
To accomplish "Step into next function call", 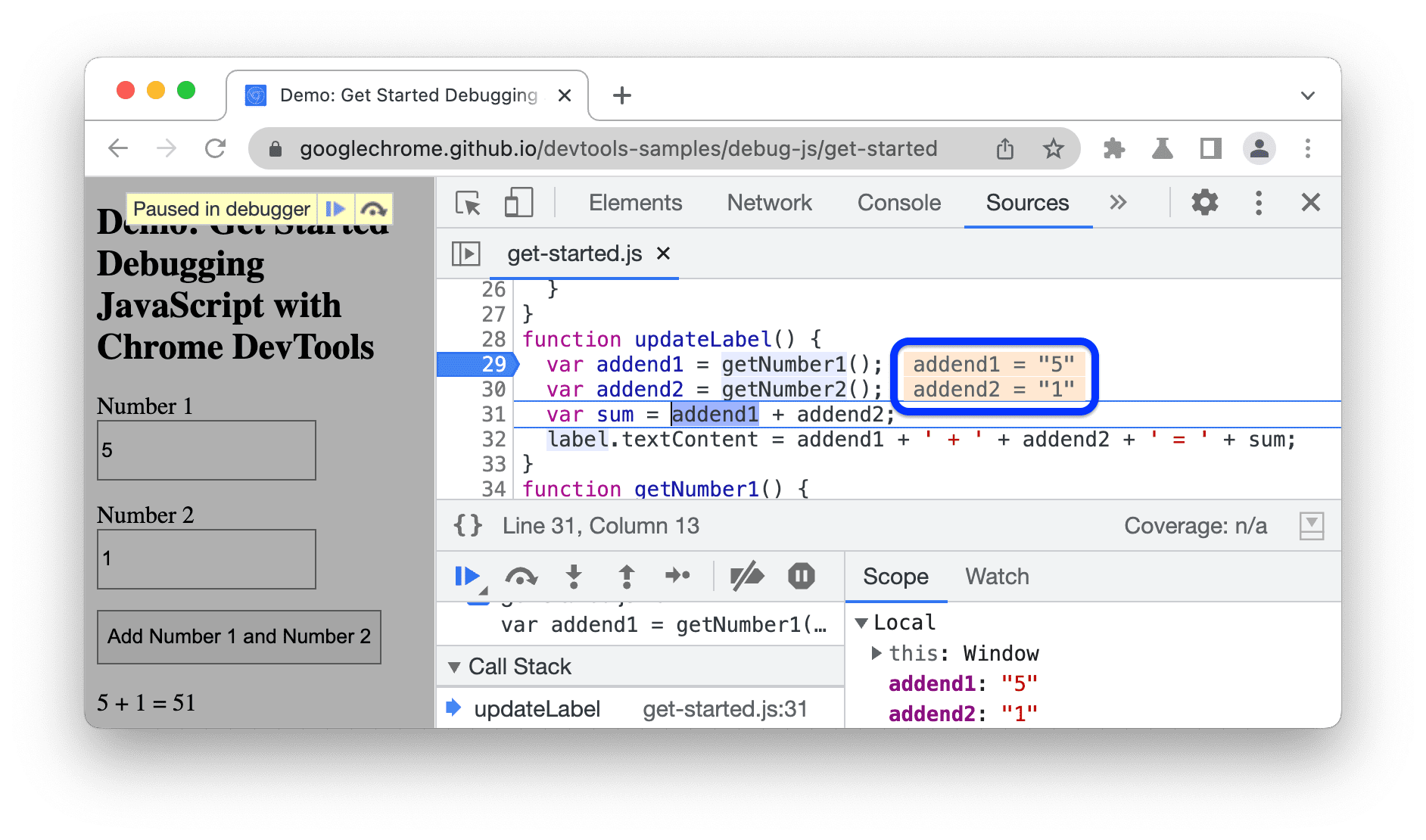I will (574, 576).
